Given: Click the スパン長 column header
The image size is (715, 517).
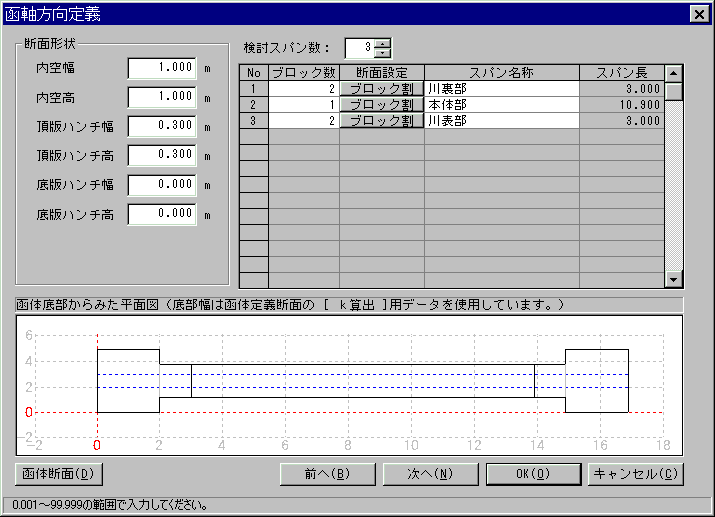Looking at the screenshot, I should click(622, 72).
